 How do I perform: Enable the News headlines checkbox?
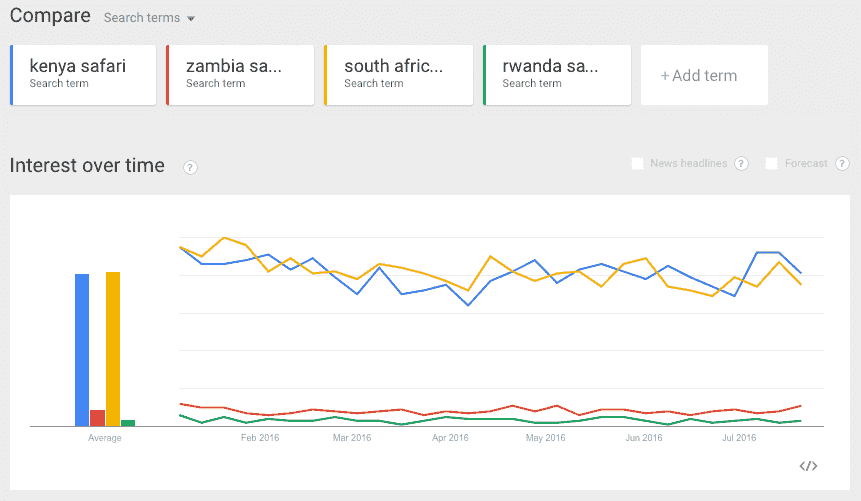point(638,164)
